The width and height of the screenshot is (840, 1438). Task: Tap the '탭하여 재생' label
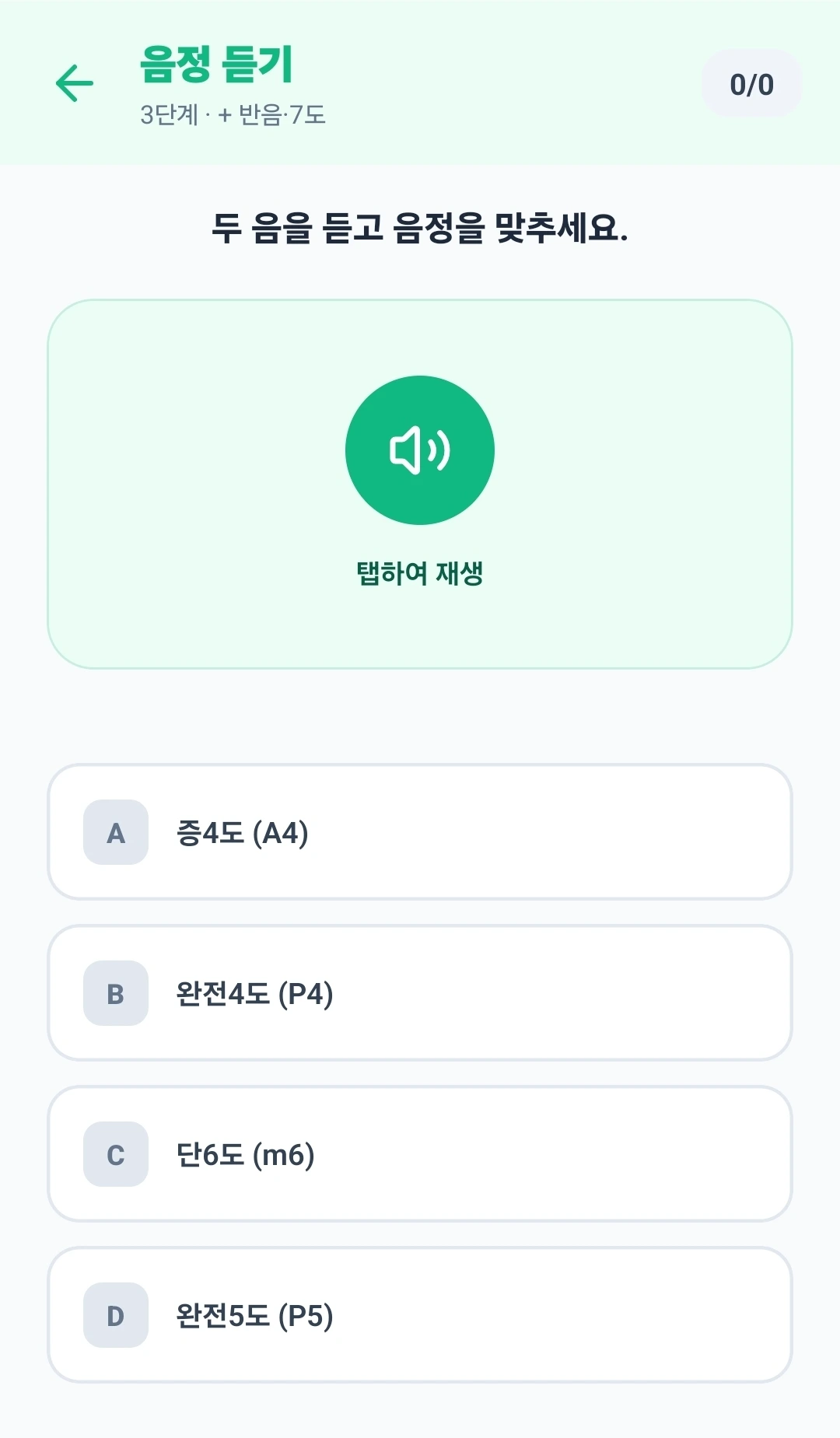(x=420, y=574)
